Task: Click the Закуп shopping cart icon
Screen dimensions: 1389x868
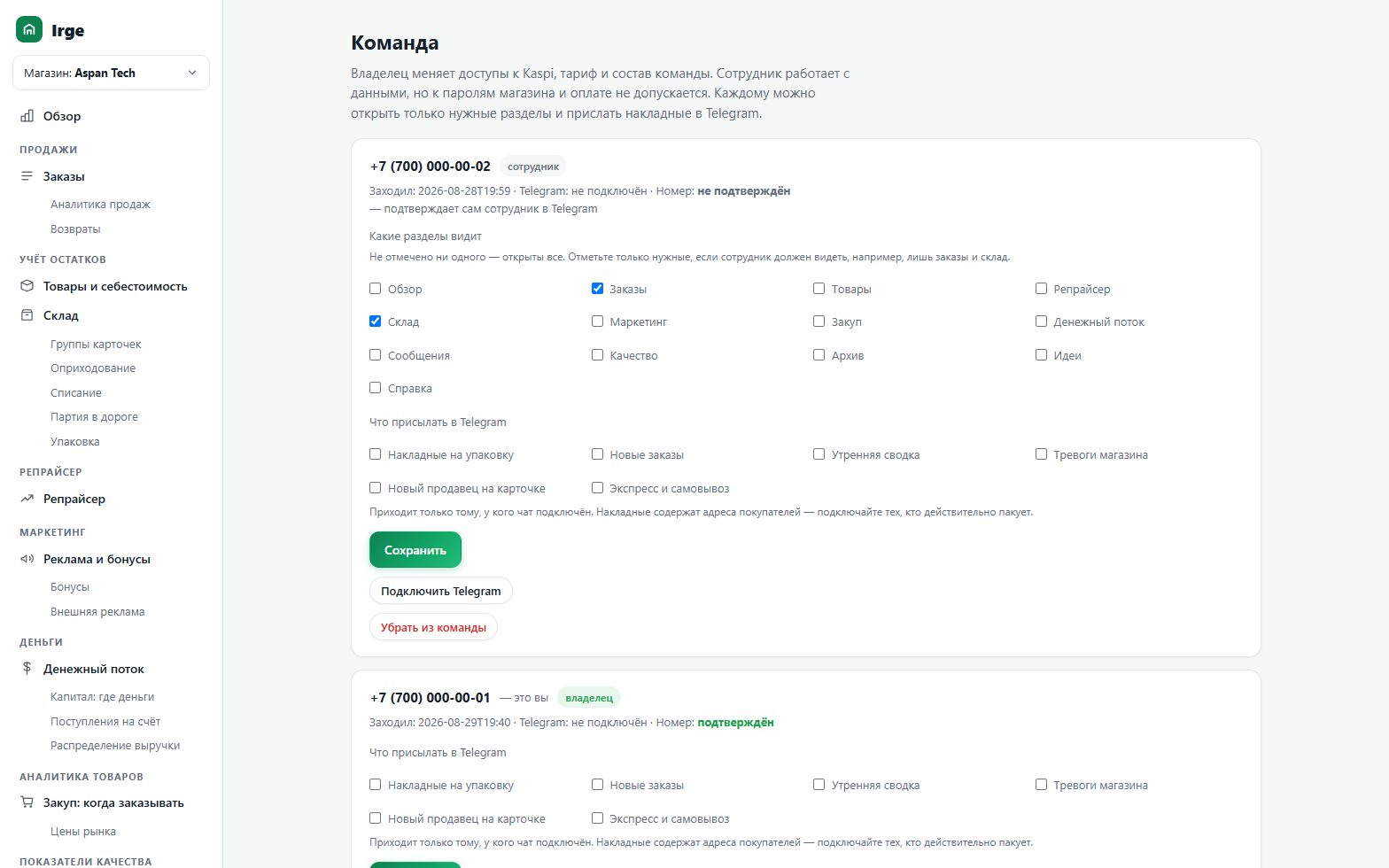Action: (27, 803)
